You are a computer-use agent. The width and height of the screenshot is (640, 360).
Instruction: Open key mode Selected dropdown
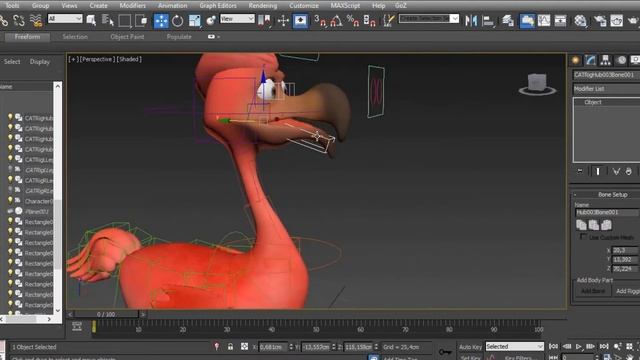click(x=514, y=347)
